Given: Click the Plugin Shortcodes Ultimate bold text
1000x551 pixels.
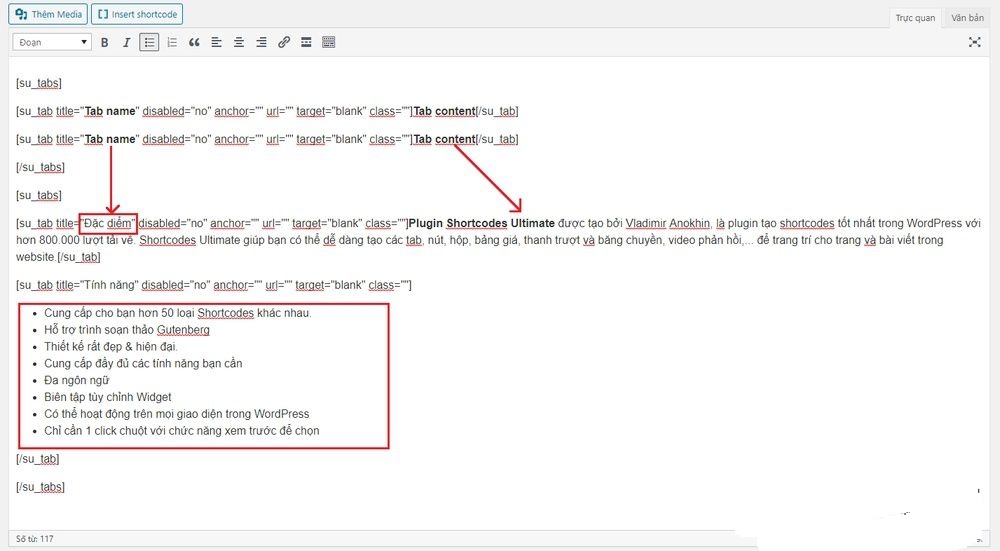Looking at the screenshot, I should click(x=482, y=223).
